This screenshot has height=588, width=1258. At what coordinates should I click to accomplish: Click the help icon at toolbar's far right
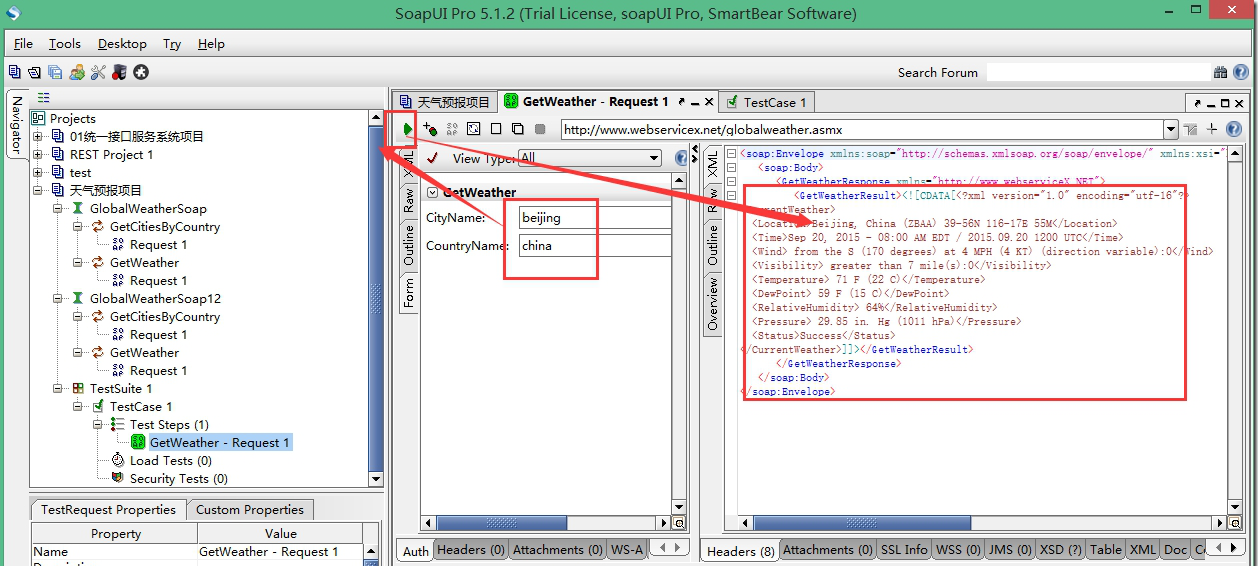click(x=1241, y=72)
